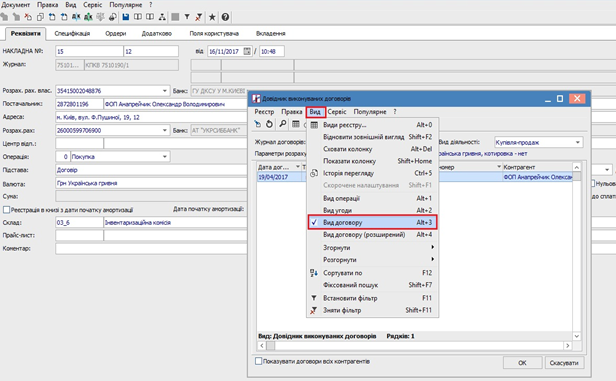Select Види реєстру... menu entry
The height and width of the screenshot is (381, 616).
(372, 125)
